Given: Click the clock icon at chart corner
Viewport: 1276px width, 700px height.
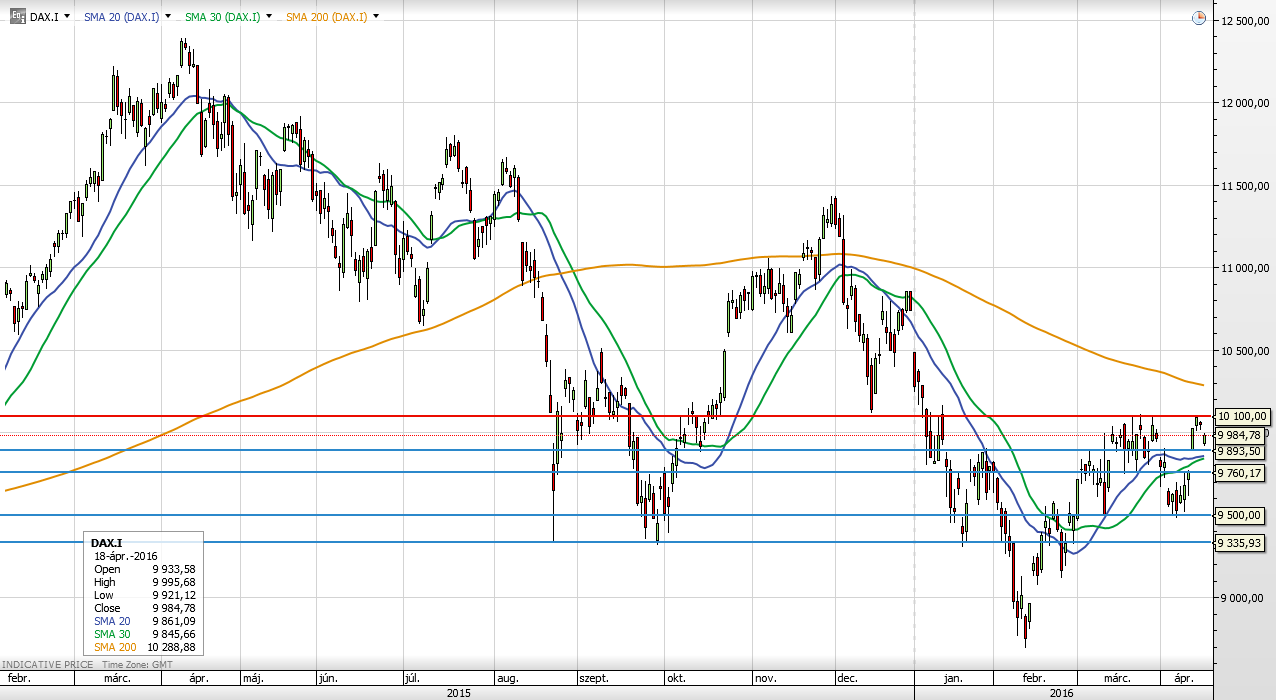Looking at the screenshot, I should coord(1199,18).
